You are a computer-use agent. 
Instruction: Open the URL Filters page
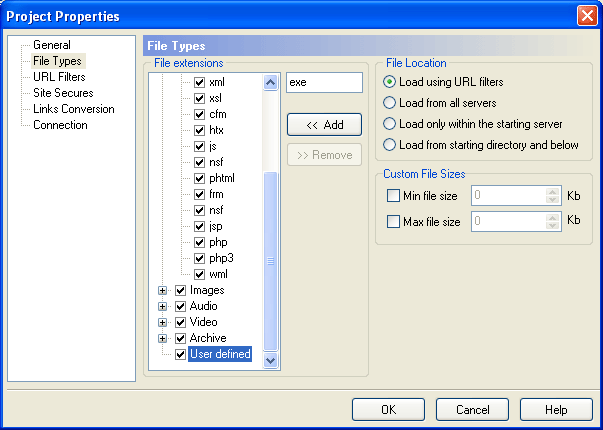(x=59, y=77)
